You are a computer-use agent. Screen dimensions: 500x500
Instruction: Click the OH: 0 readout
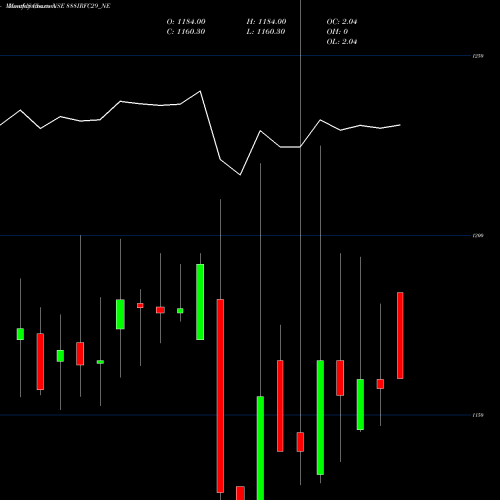337,32
